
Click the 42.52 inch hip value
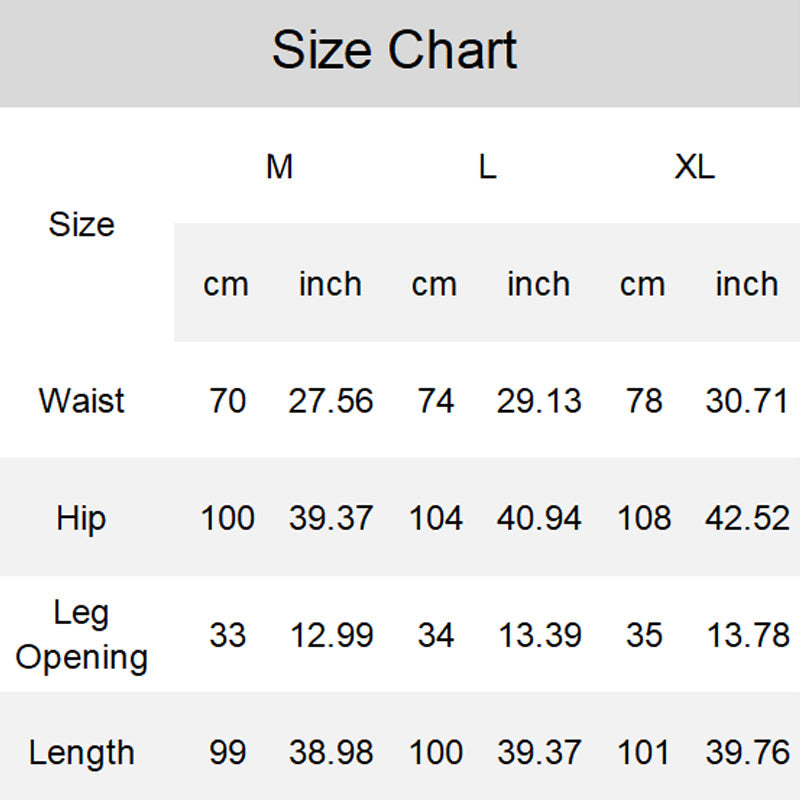pos(747,518)
